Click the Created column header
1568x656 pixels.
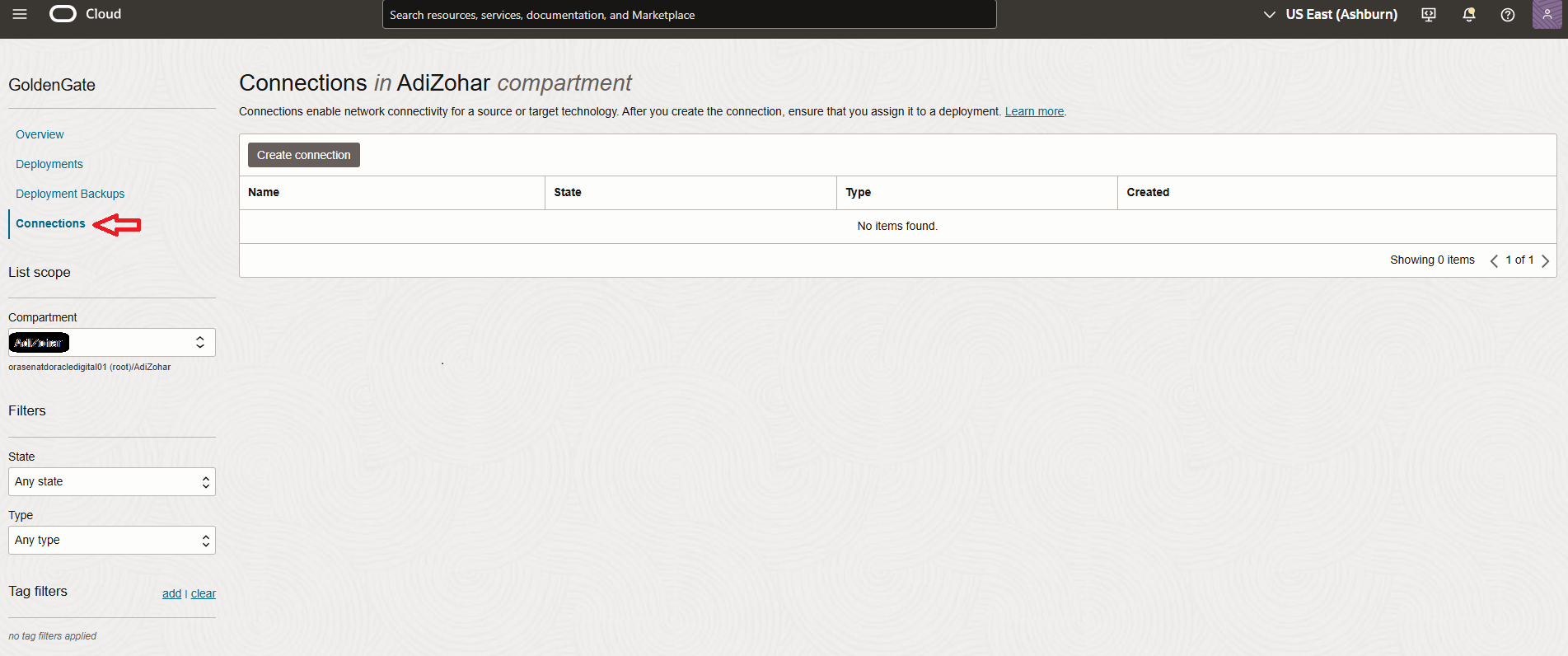point(1336,192)
